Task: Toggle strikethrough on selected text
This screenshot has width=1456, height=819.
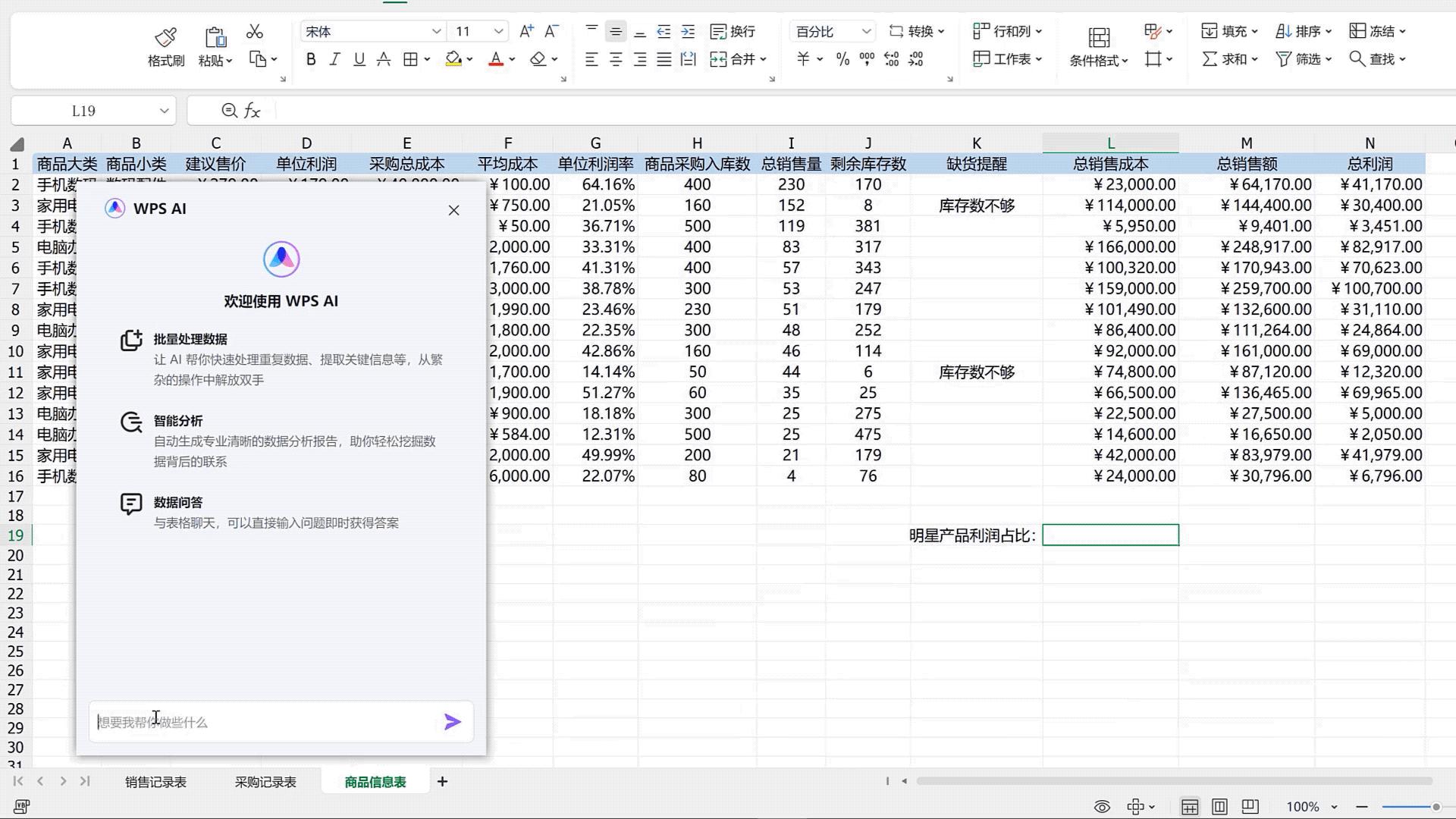Action: (x=384, y=59)
